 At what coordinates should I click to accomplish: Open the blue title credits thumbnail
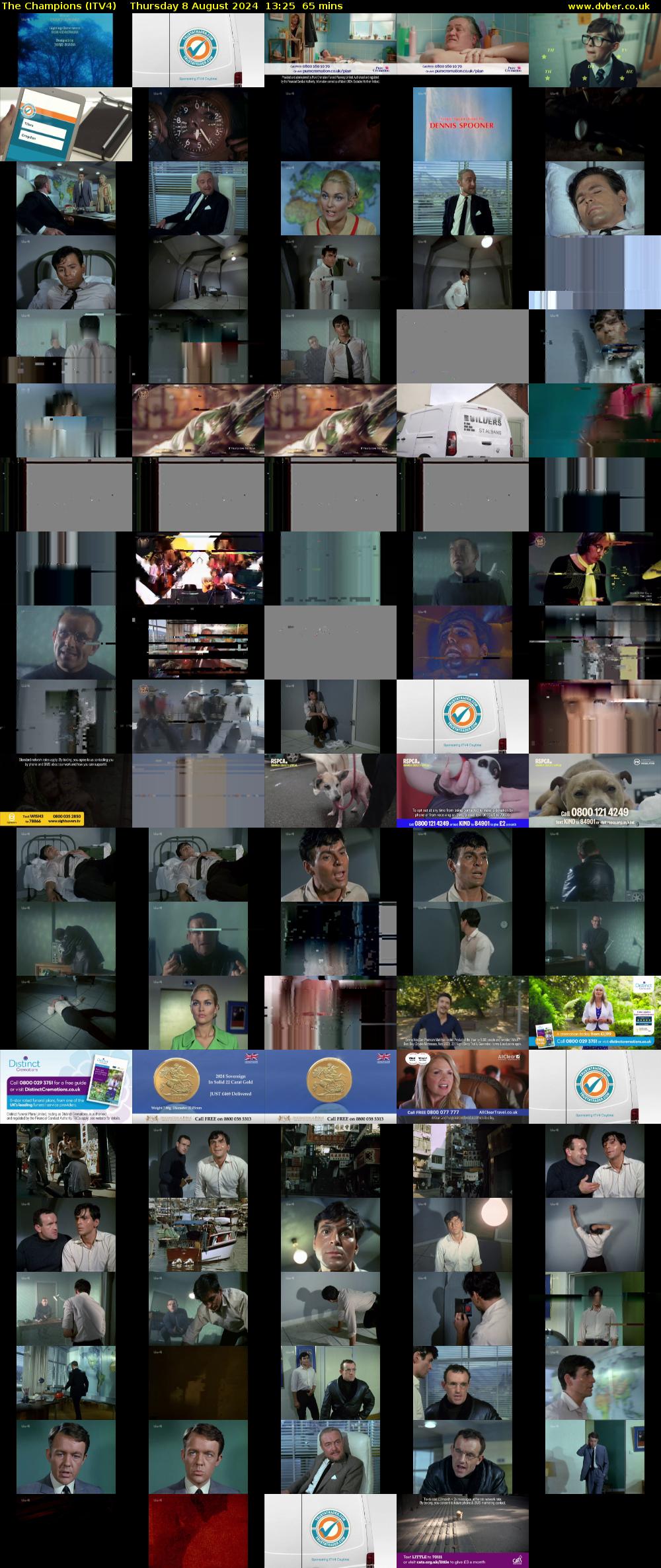tap(66, 50)
